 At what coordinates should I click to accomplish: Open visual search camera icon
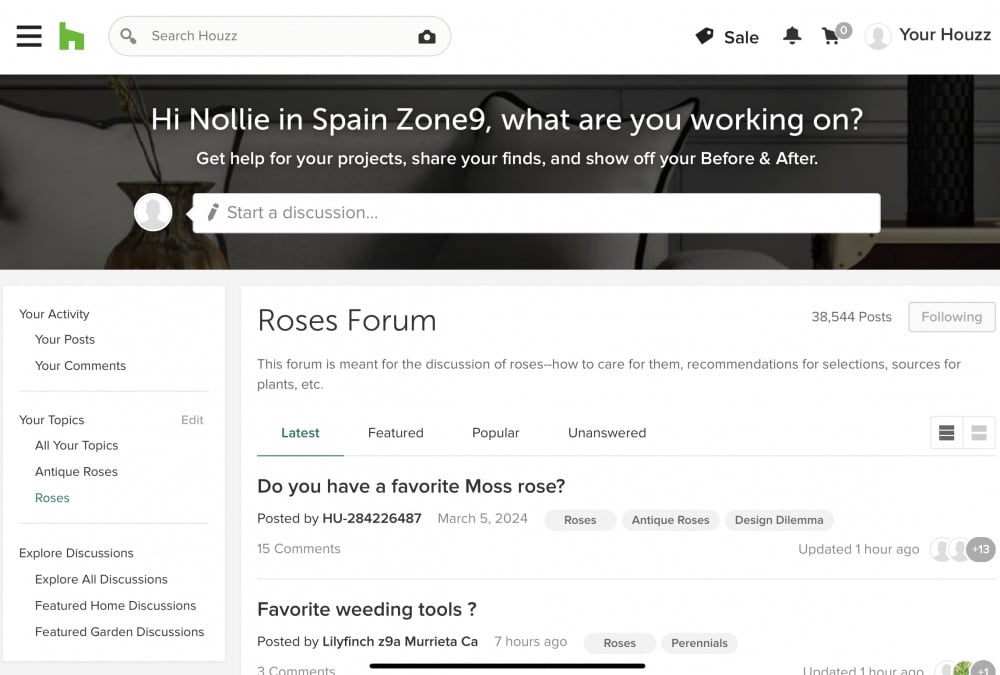pyautogui.click(x=427, y=37)
